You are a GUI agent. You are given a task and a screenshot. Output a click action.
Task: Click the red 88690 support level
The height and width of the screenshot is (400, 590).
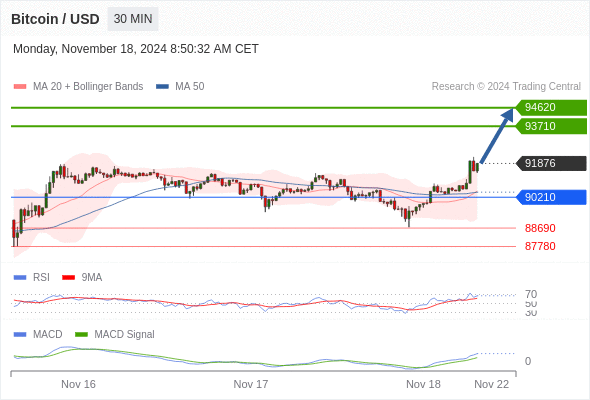click(540, 228)
